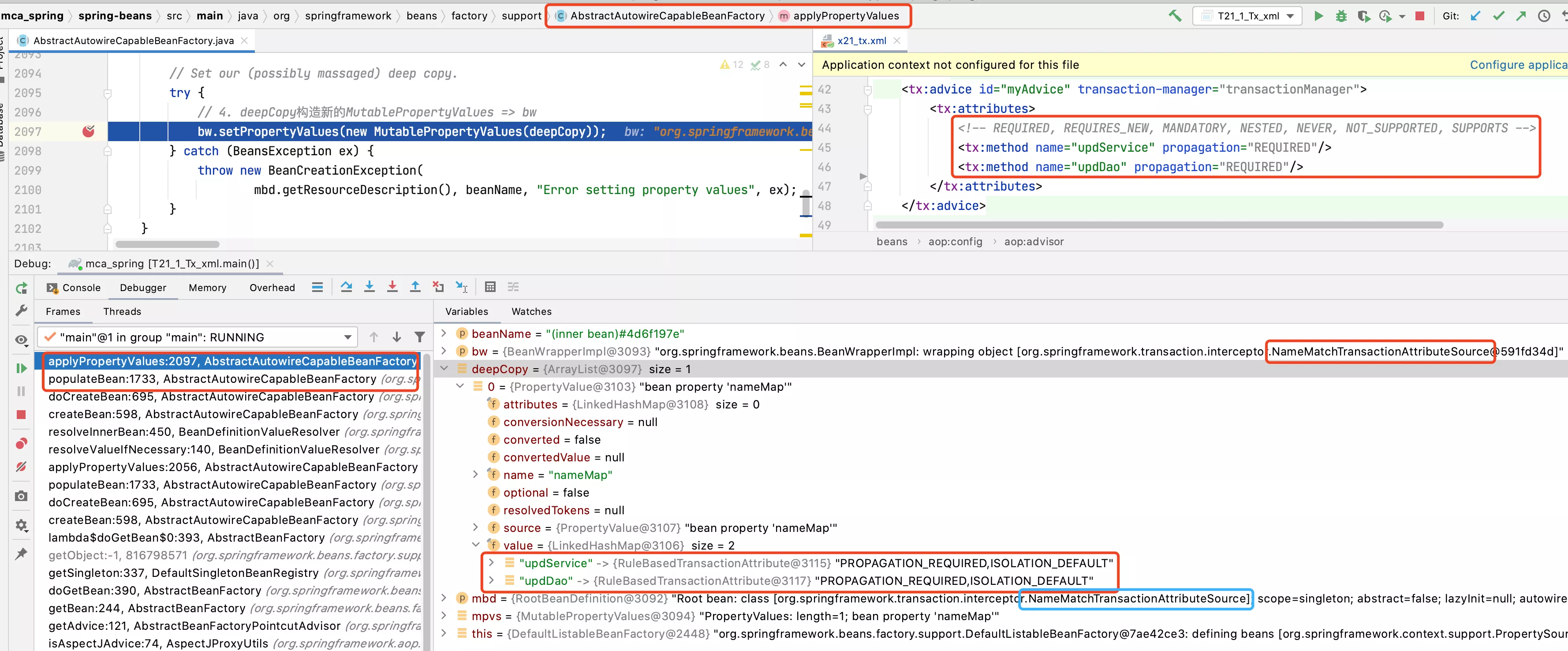Click the camera thread dump icon
Viewport: 1568px width, 651px height.
click(21, 496)
